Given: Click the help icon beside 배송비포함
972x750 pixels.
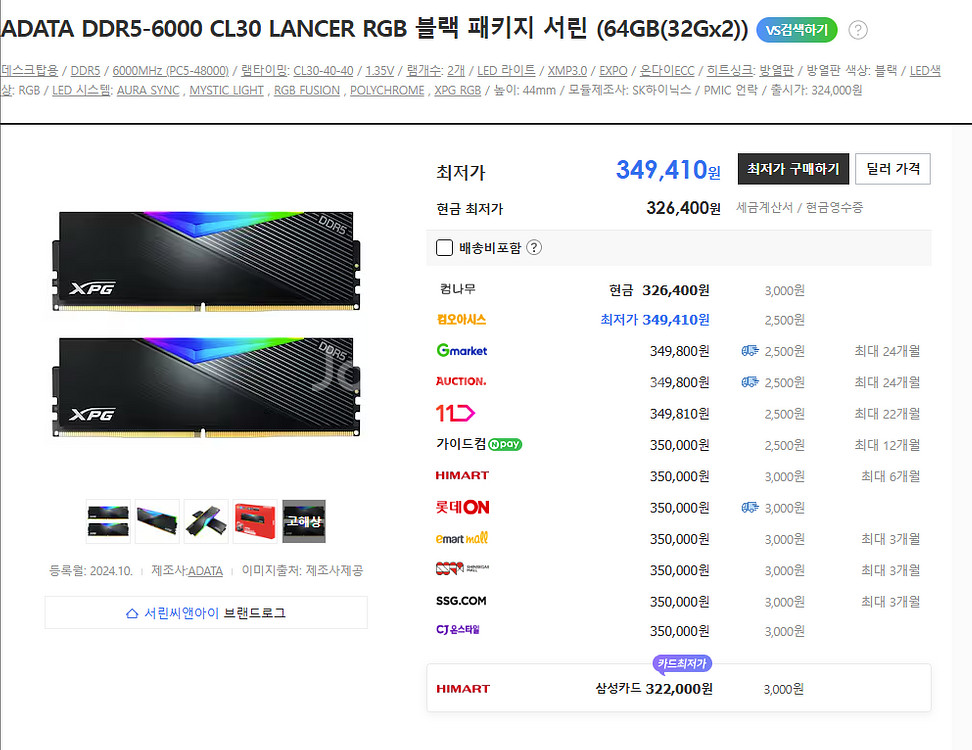Looking at the screenshot, I should coord(534,247).
